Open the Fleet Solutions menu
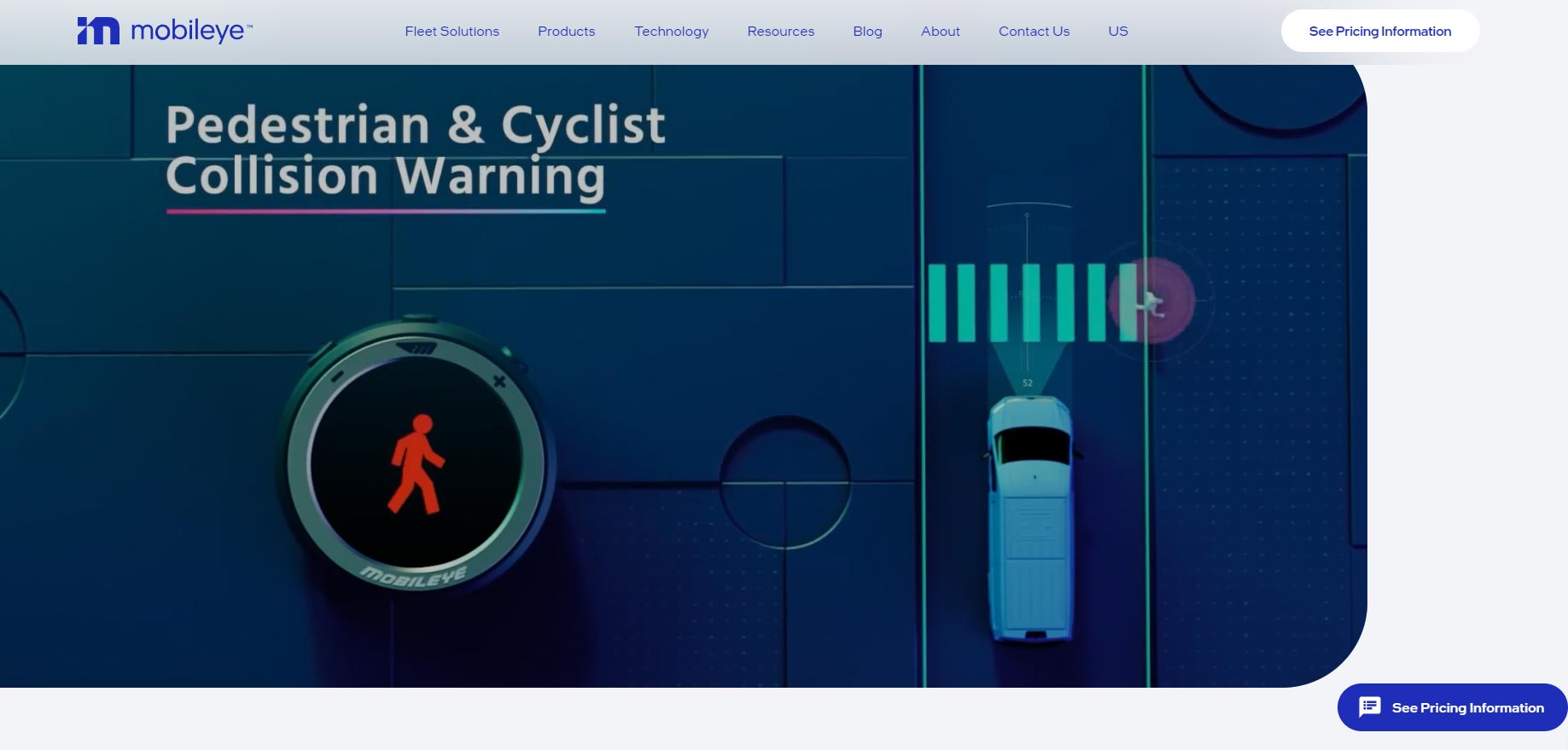 point(452,32)
